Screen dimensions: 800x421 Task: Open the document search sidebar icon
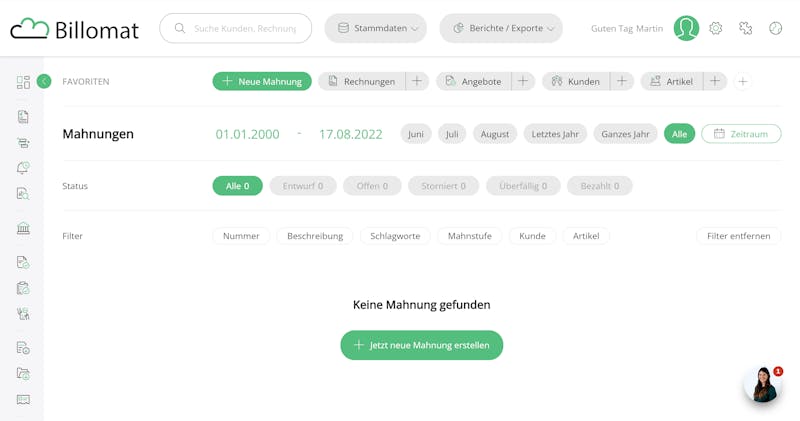tap(23, 193)
